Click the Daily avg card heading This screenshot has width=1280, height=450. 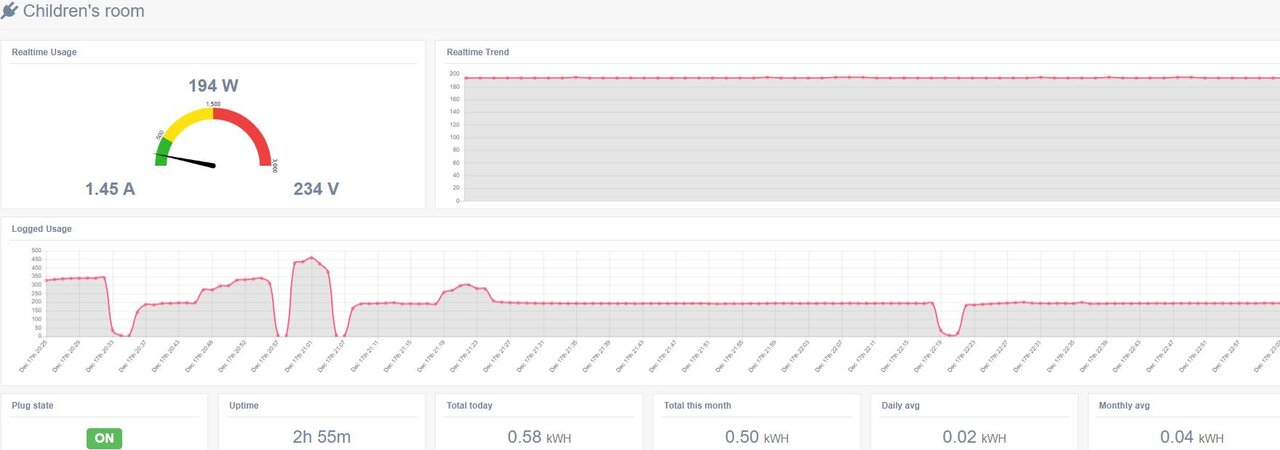pyautogui.click(x=903, y=406)
